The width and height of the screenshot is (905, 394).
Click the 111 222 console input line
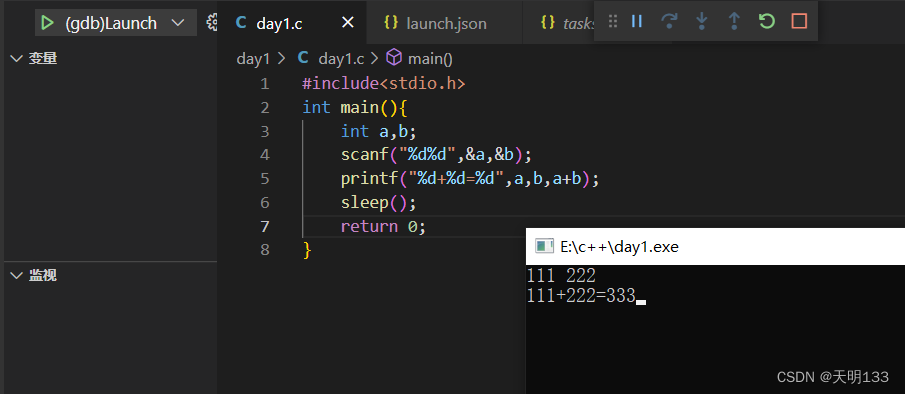click(561, 275)
